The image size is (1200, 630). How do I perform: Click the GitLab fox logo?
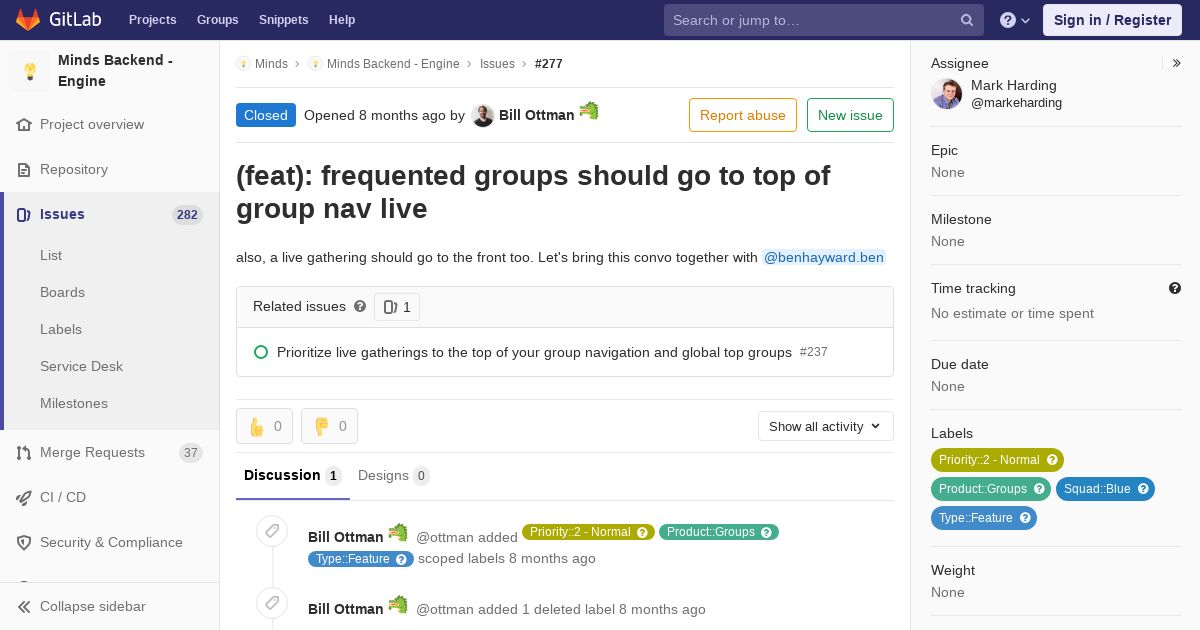point(28,20)
